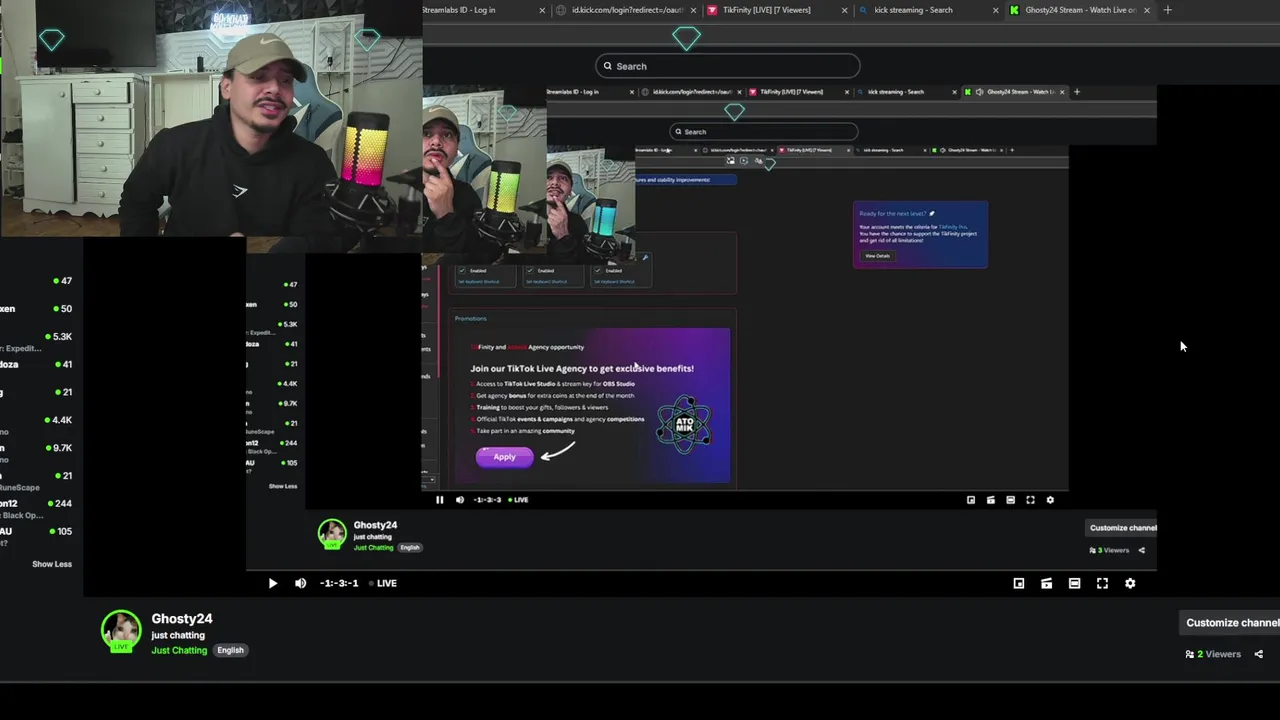Open a new tab with the nested plus button
The height and width of the screenshot is (720, 1280).
coord(1076,92)
